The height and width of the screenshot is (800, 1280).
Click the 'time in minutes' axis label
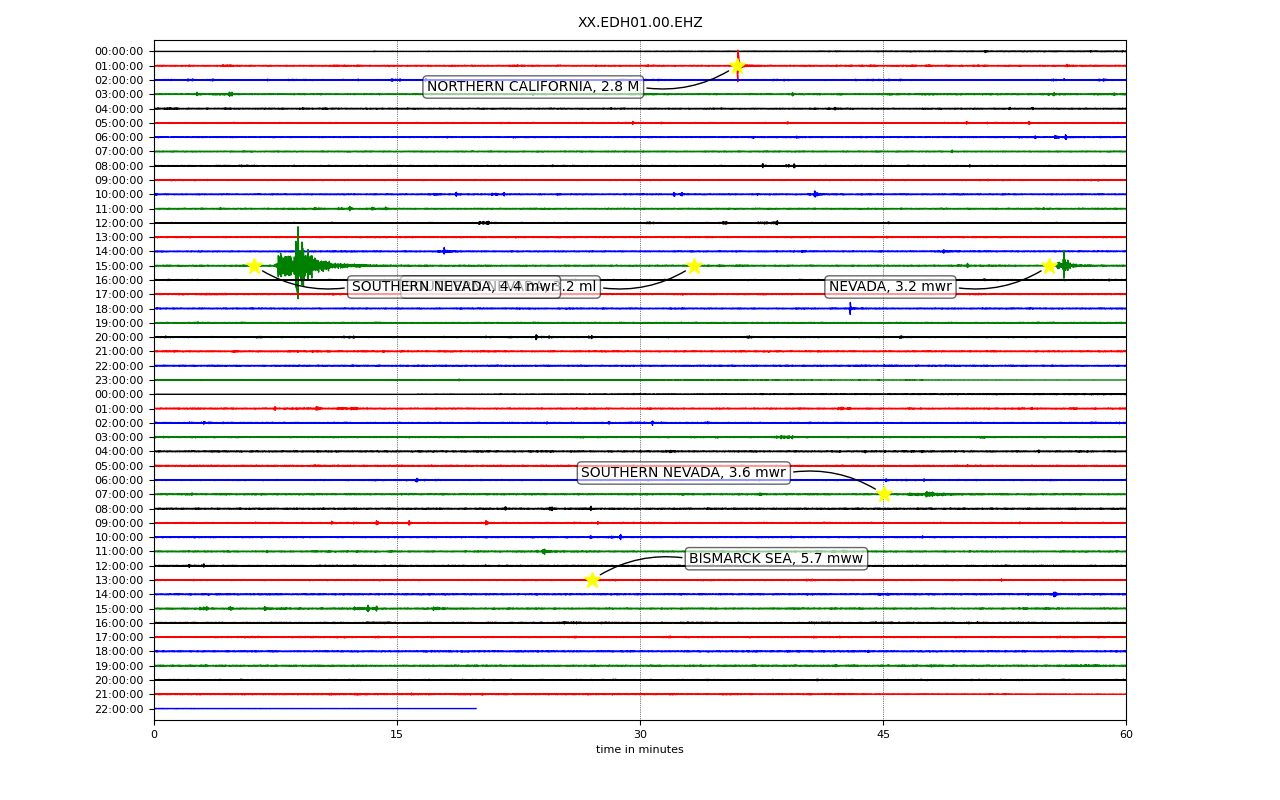click(640, 750)
